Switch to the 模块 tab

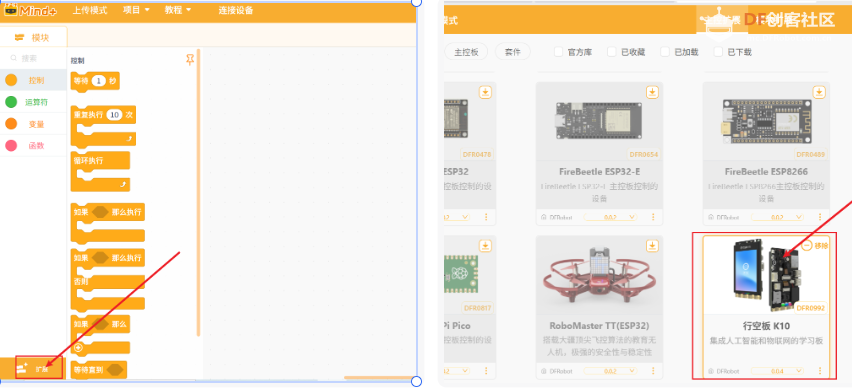coord(33,37)
